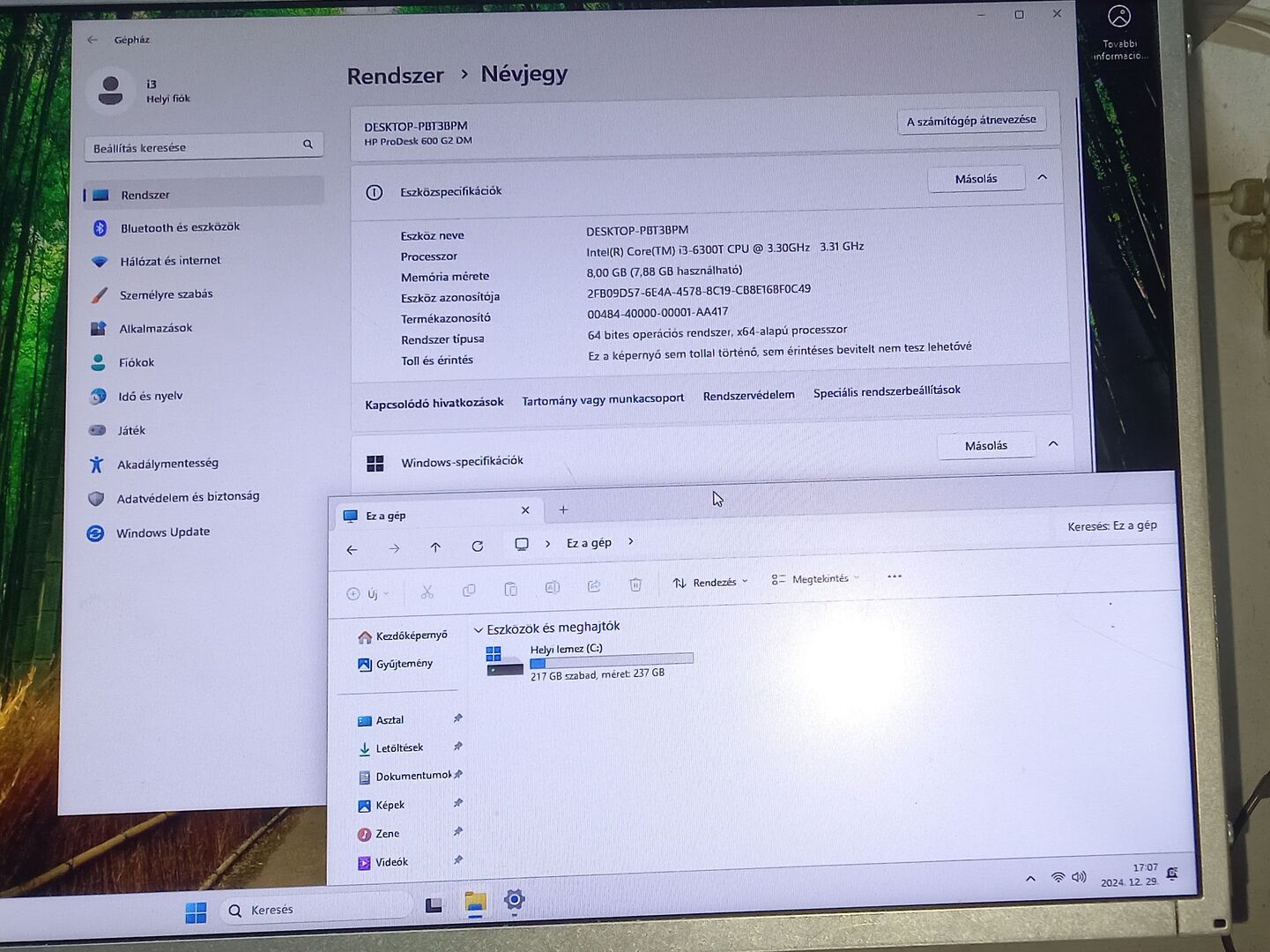Open the Új dropdown in Explorer
The image size is (1270, 952).
tap(368, 594)
